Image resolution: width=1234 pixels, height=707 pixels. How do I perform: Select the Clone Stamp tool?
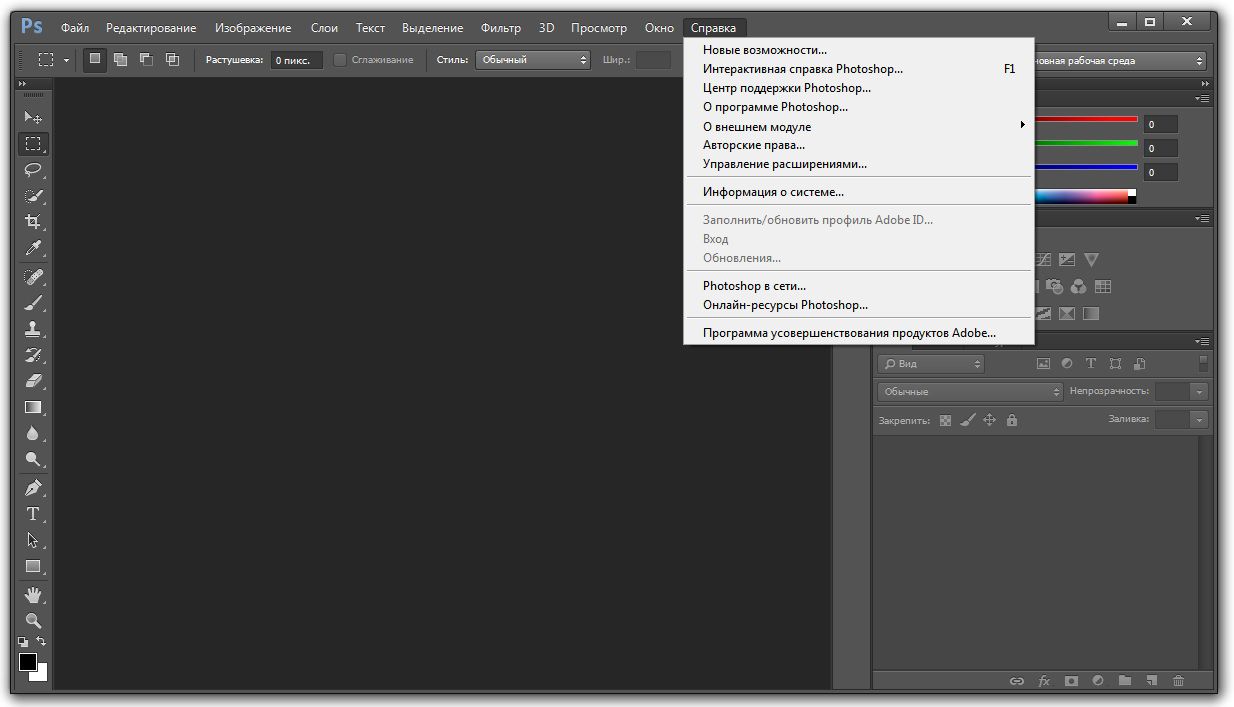click(x=33, y=328)
